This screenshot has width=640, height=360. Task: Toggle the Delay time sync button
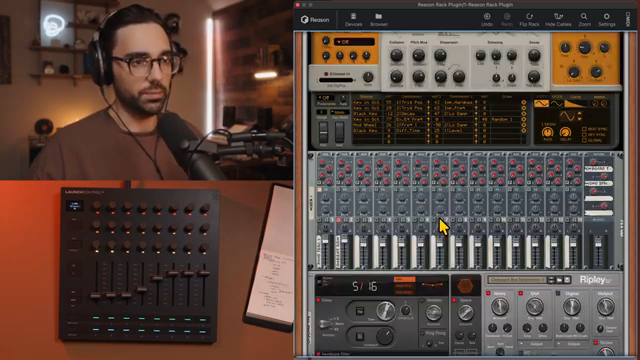point(359,311)
